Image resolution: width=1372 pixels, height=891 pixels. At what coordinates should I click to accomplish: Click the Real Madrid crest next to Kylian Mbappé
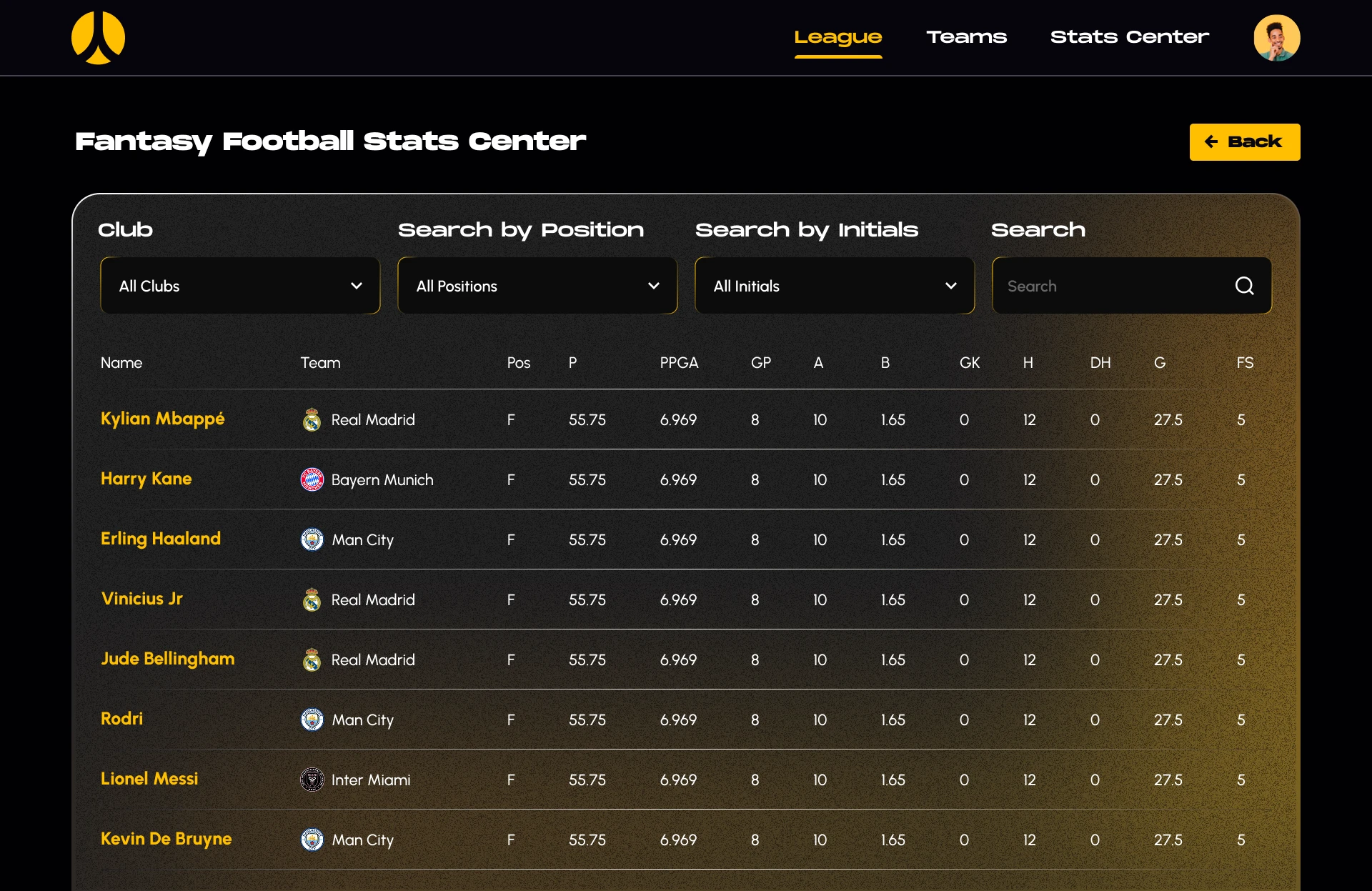tap(312, 420)
